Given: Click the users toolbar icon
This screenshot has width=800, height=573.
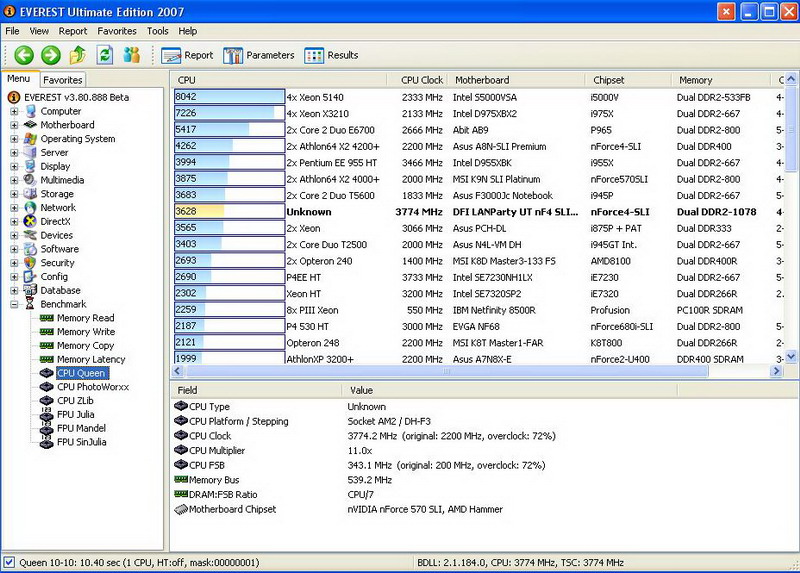Looking at the screenshot, I should [132, 55].
